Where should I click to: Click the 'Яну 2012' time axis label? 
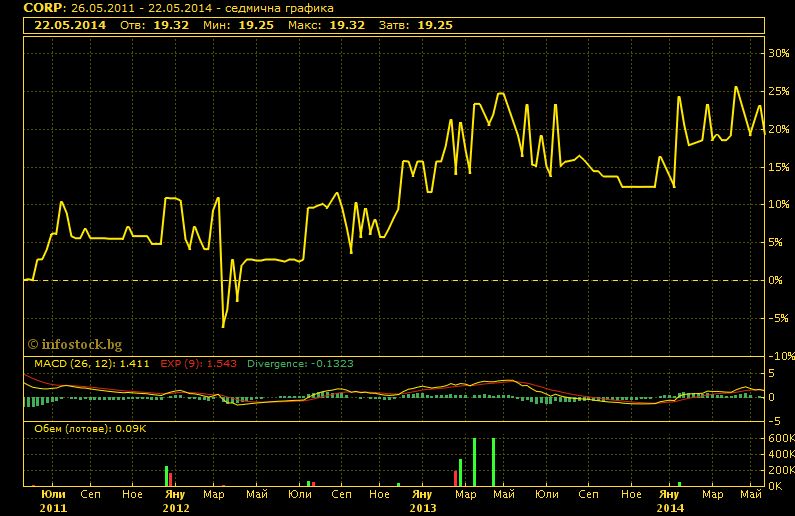[x=175, y=501]
